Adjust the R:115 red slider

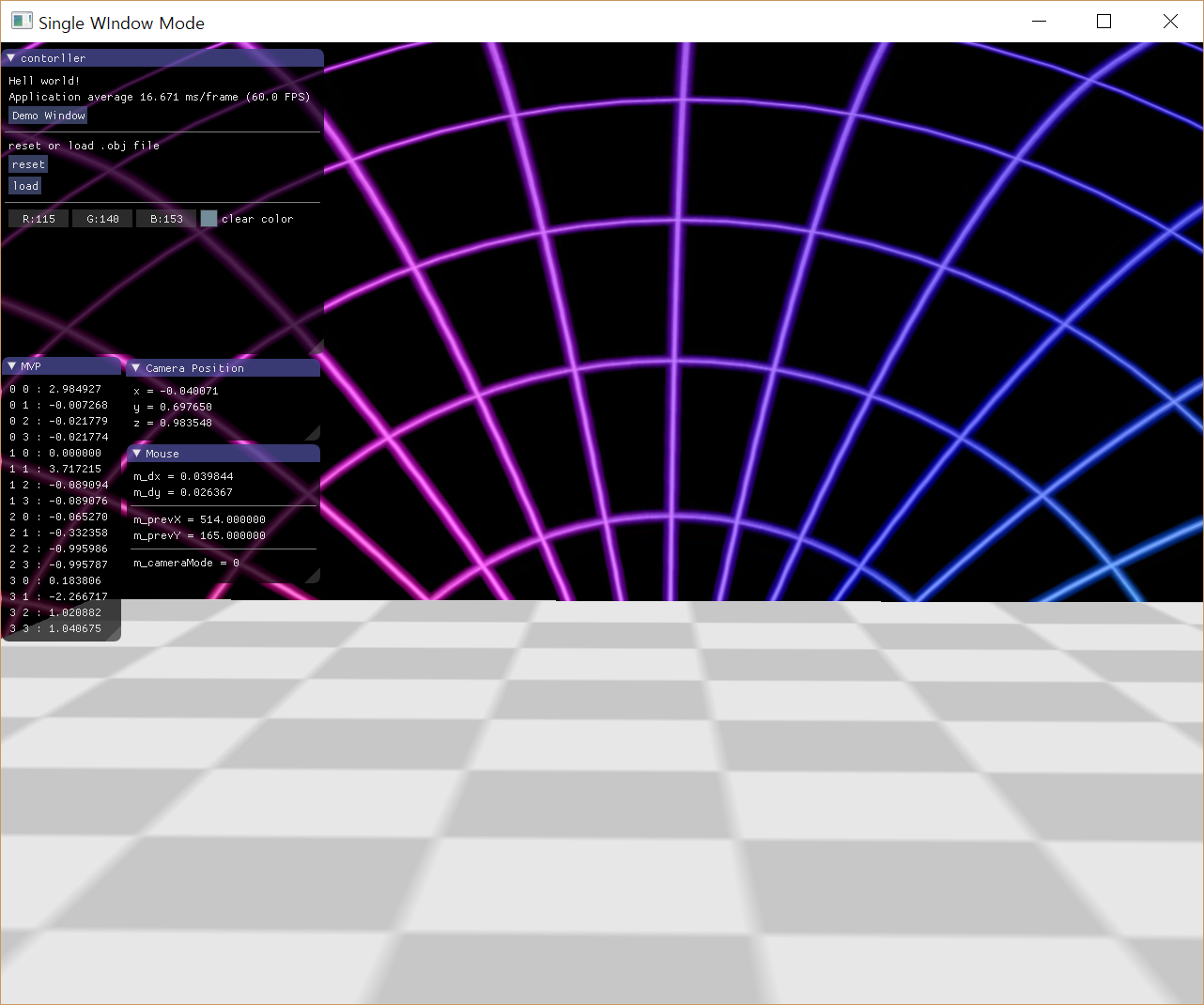(39, 219)
